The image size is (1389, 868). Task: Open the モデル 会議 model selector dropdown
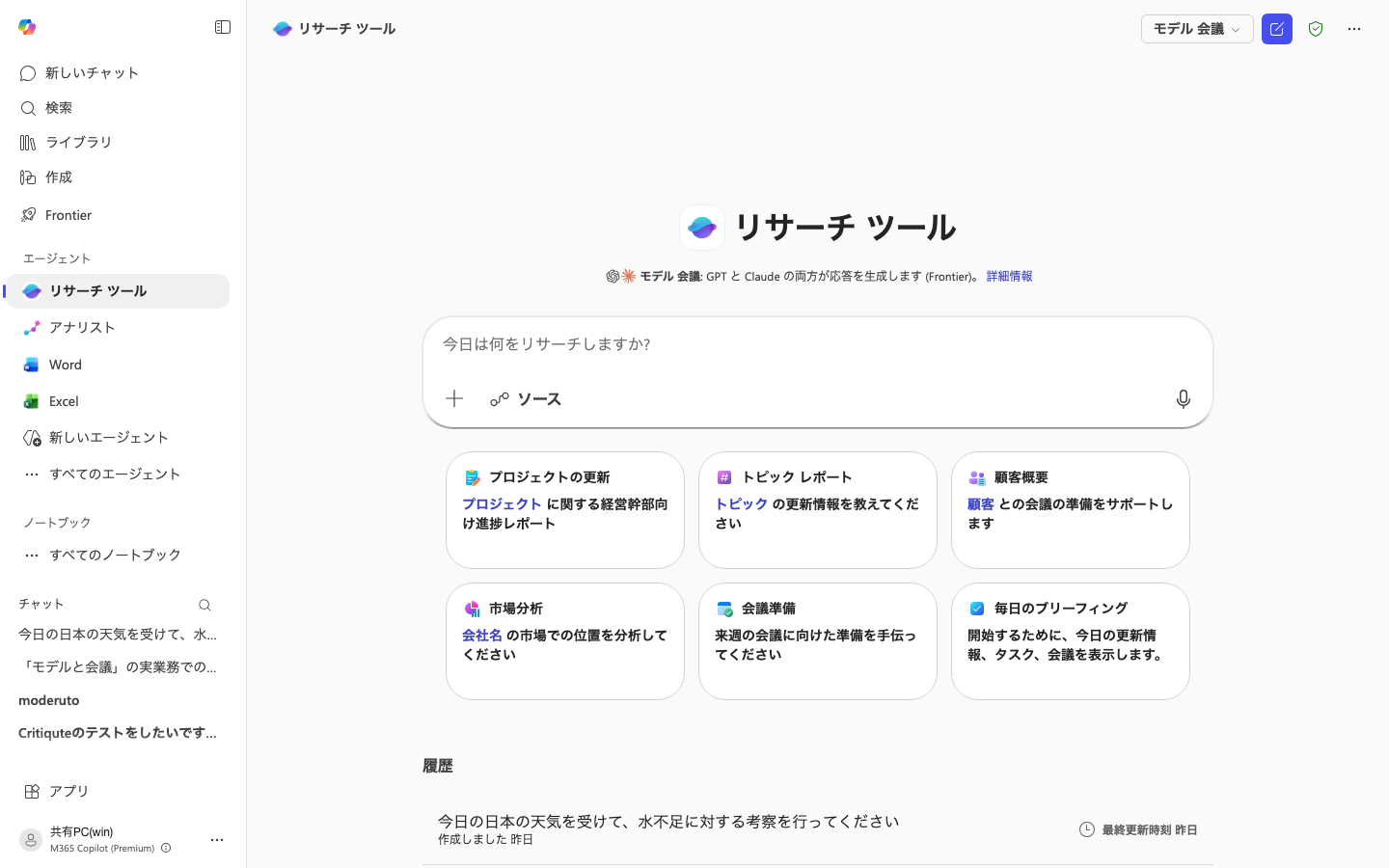[1197, 29]
